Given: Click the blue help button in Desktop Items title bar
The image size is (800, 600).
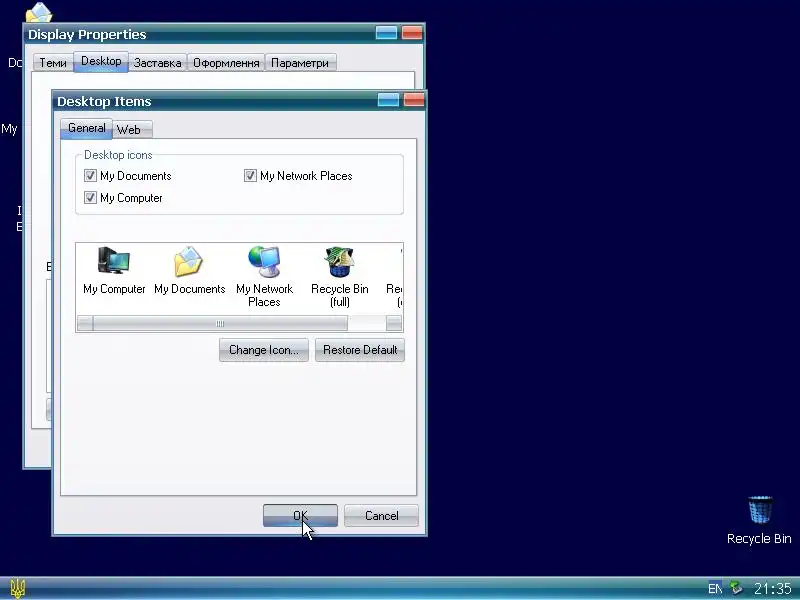Looking at the screenshot, I should point(388,99).
